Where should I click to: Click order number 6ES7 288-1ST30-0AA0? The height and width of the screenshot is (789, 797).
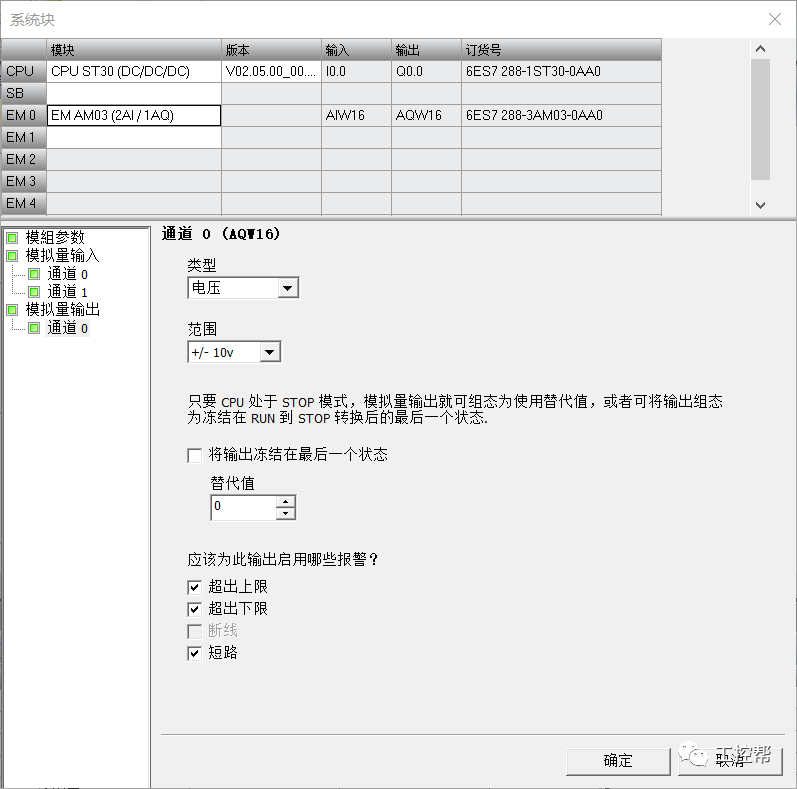point(562,71)
